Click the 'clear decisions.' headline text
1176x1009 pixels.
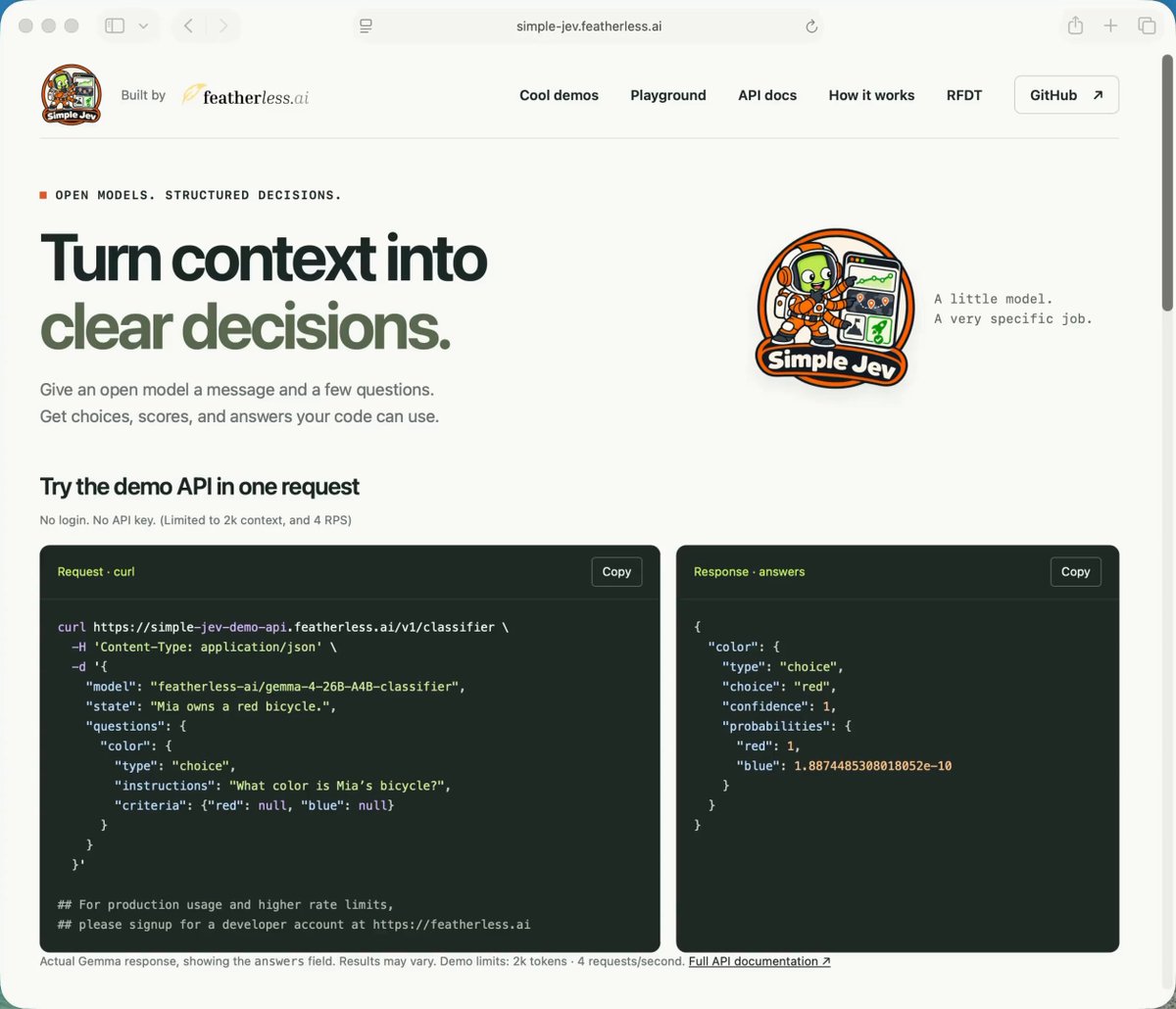pos(245,326)
